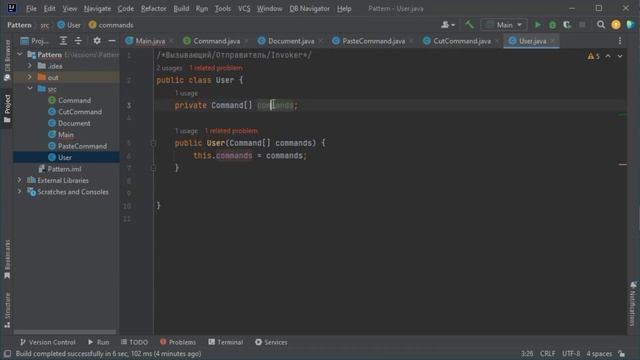
Task: Collapse the Pattern root folder
Action: tap(20, 54)
